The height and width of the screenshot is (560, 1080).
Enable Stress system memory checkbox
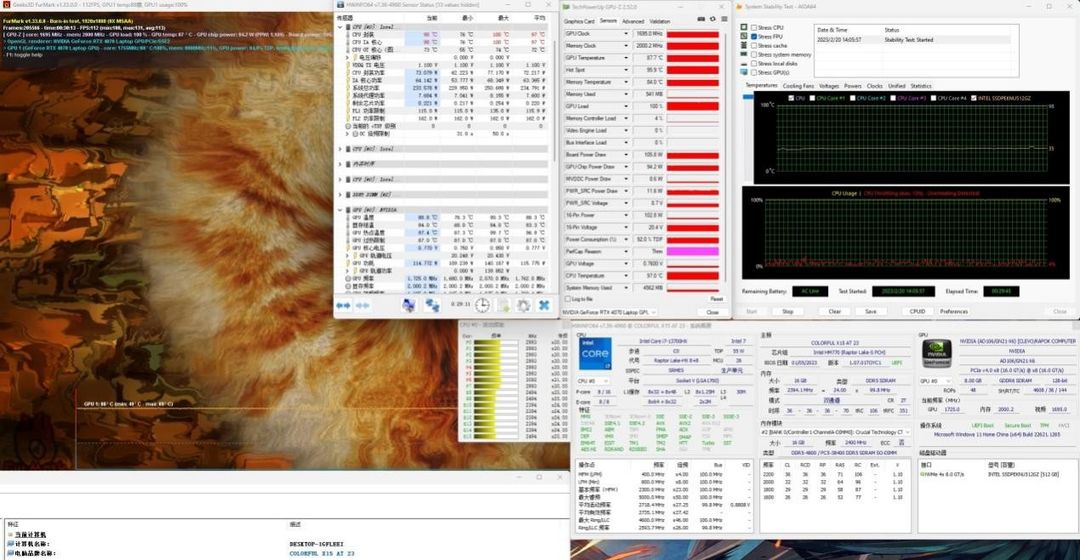pos(754,54)
